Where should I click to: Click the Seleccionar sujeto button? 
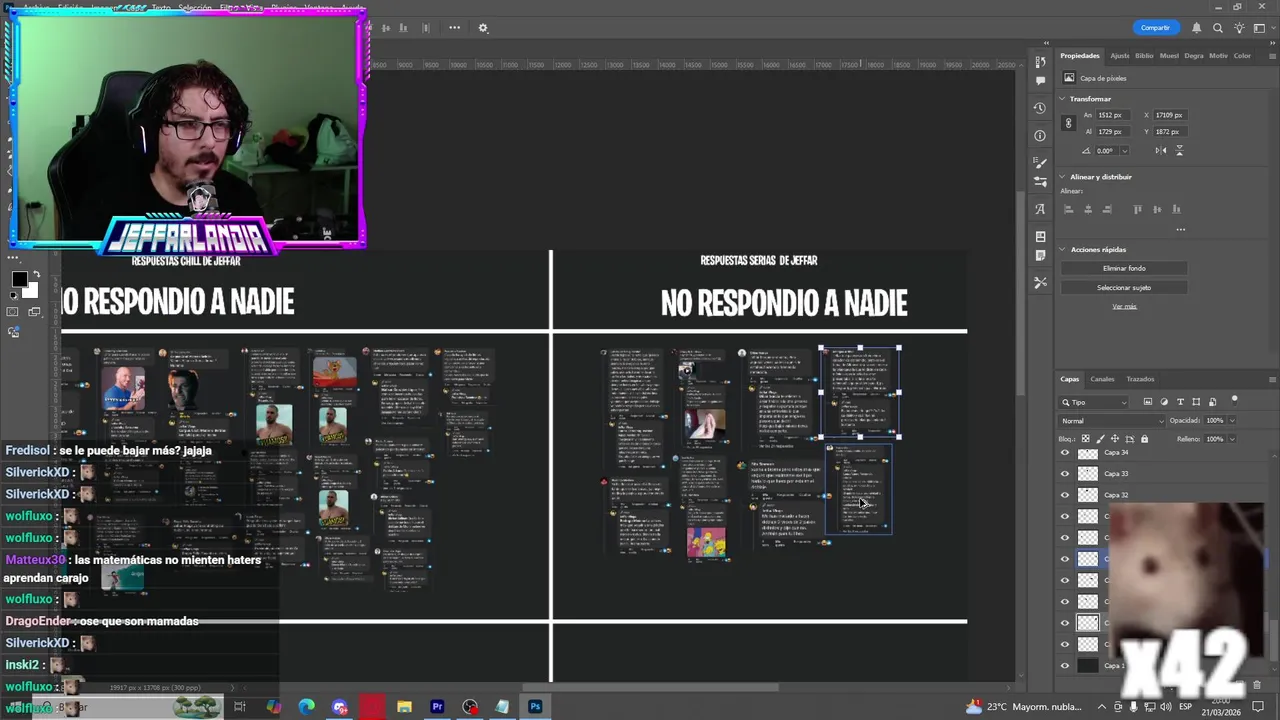point(1124,288)
